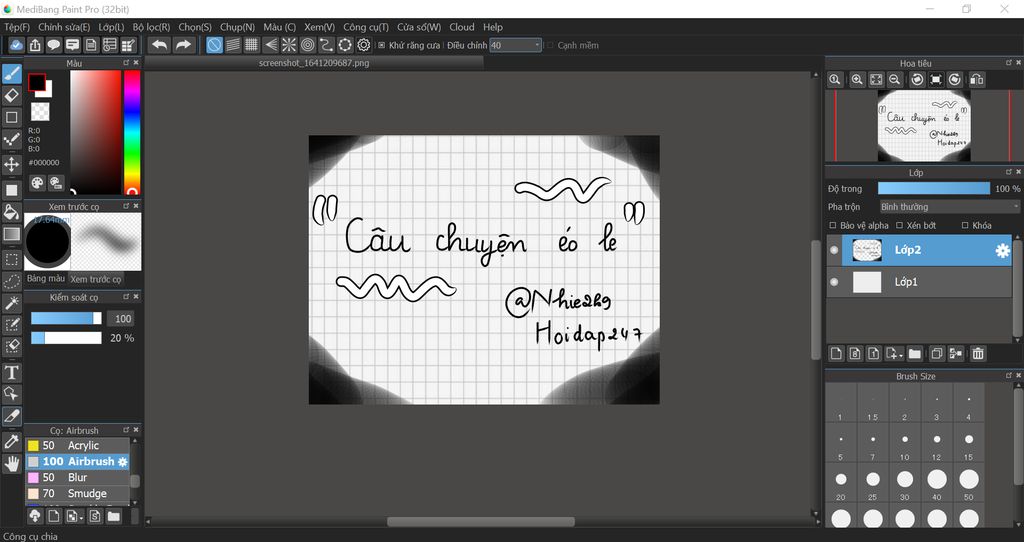Open the Bộ lọc(R) menu
The image size is (1024, 542).
tap(151, 27)
